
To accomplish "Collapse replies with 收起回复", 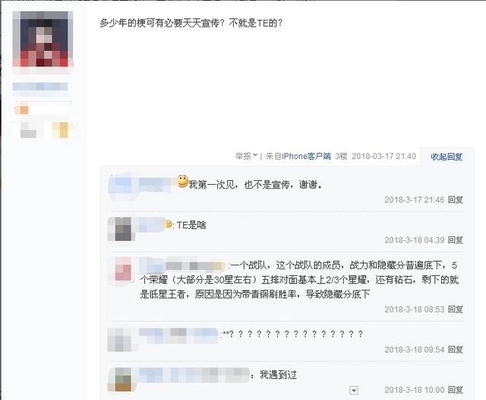I will tap(446, 157).
